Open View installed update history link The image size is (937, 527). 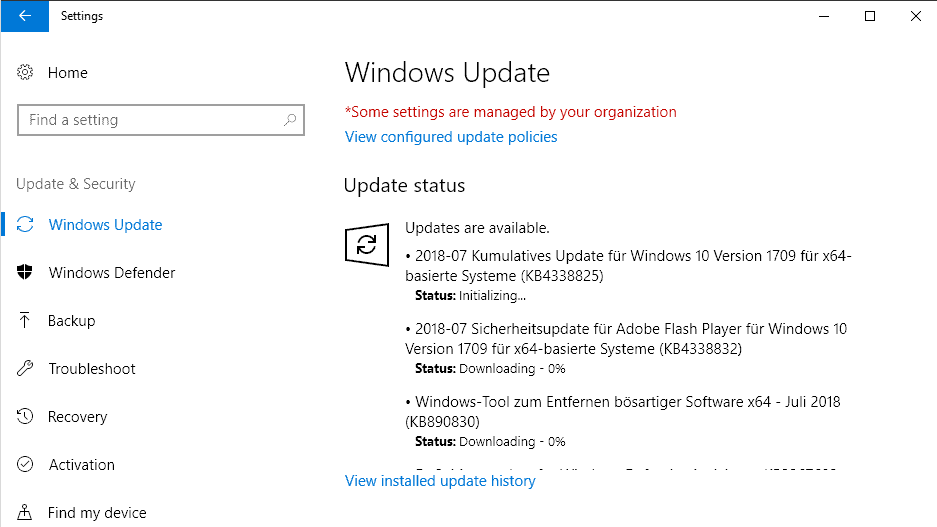click(x=440, y=481)
